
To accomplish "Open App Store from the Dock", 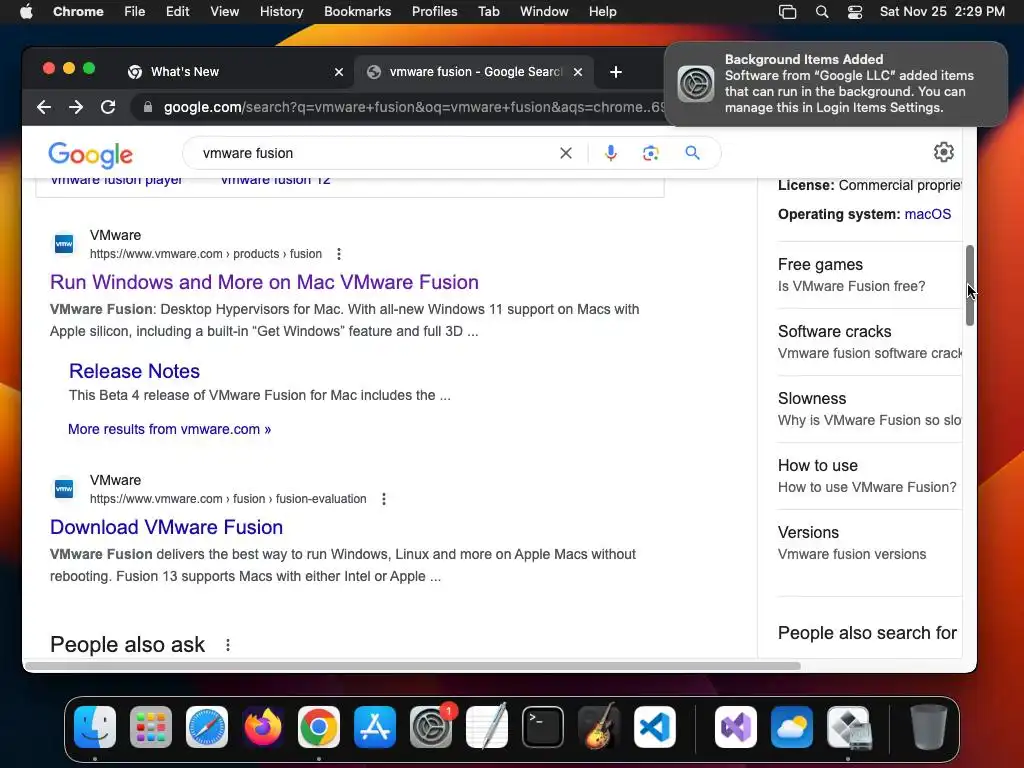I will tap(375, 727).
